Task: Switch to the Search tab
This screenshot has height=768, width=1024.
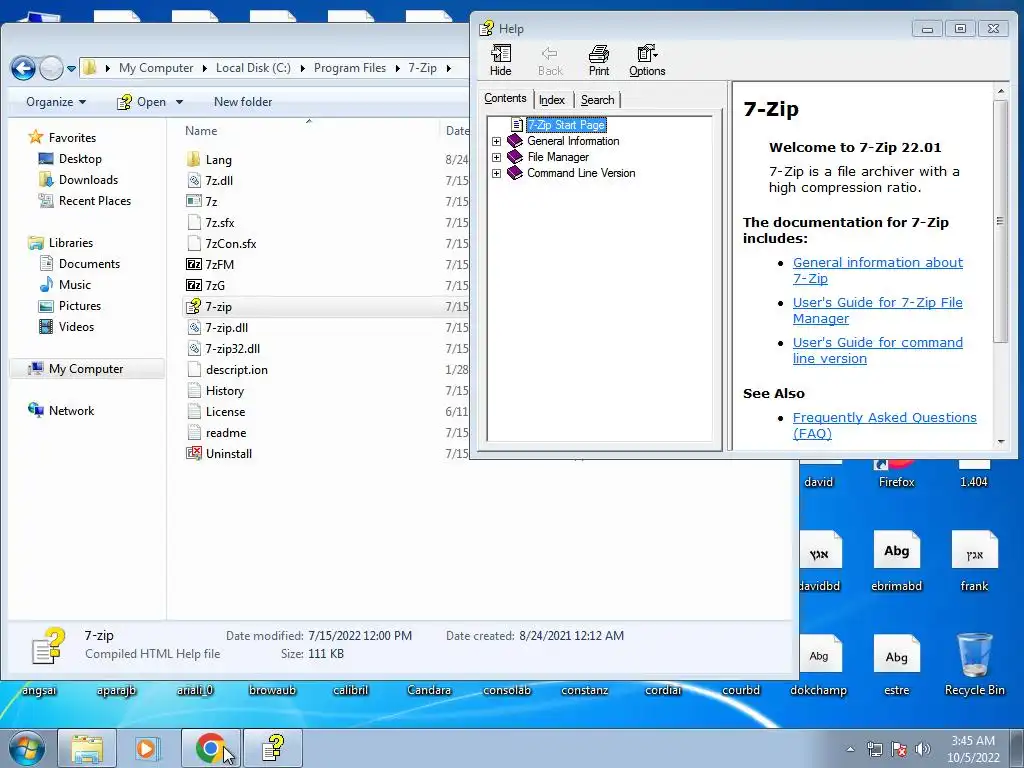Action: pos(598,100)
